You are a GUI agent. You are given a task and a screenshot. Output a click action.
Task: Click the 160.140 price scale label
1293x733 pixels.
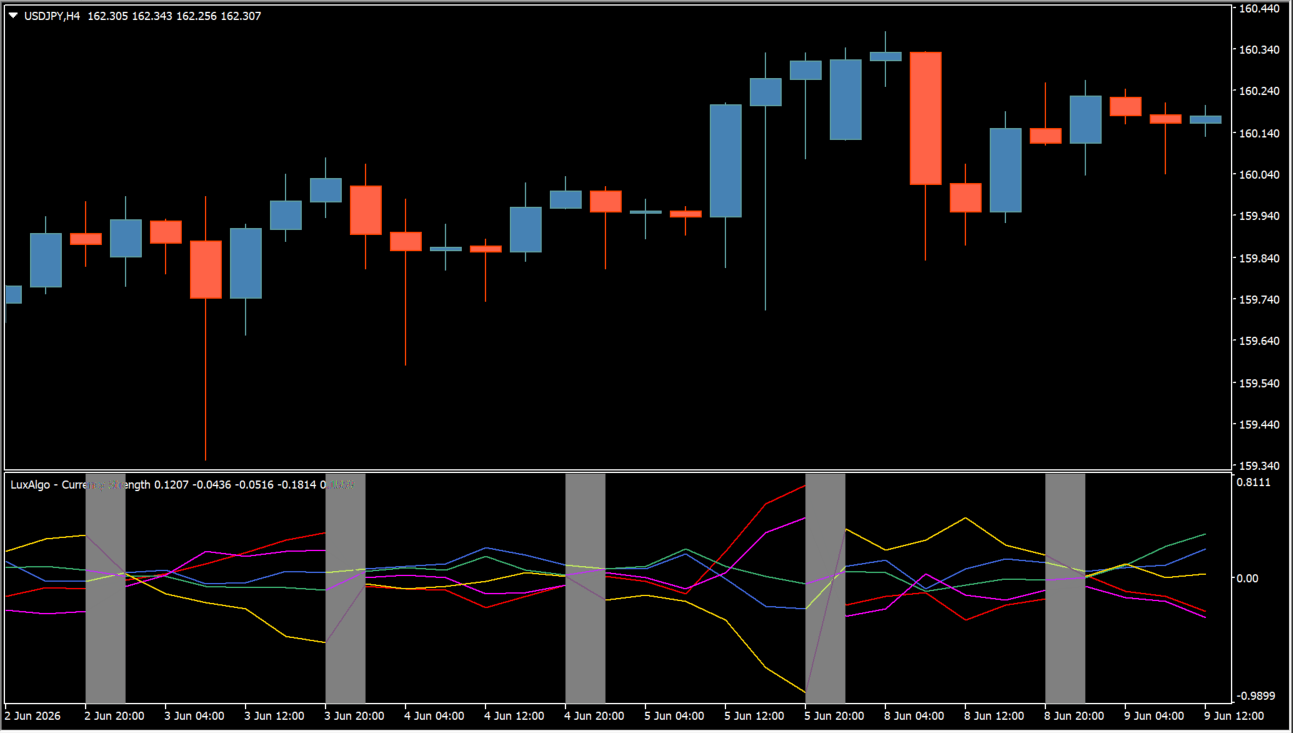[1259, 133]
